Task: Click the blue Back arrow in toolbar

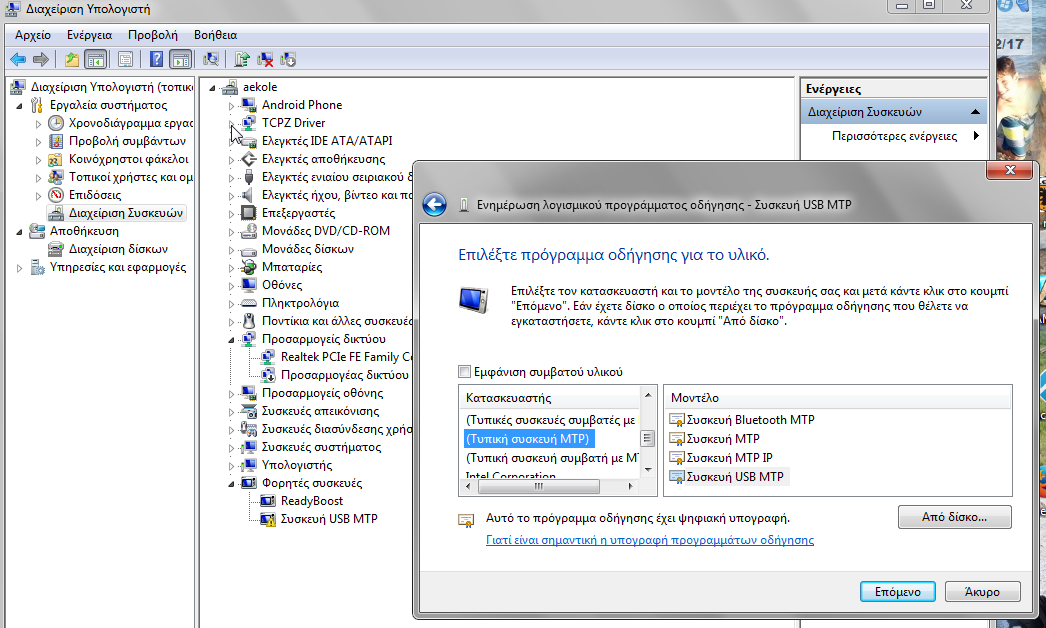Action: click(x=18, y=60)
